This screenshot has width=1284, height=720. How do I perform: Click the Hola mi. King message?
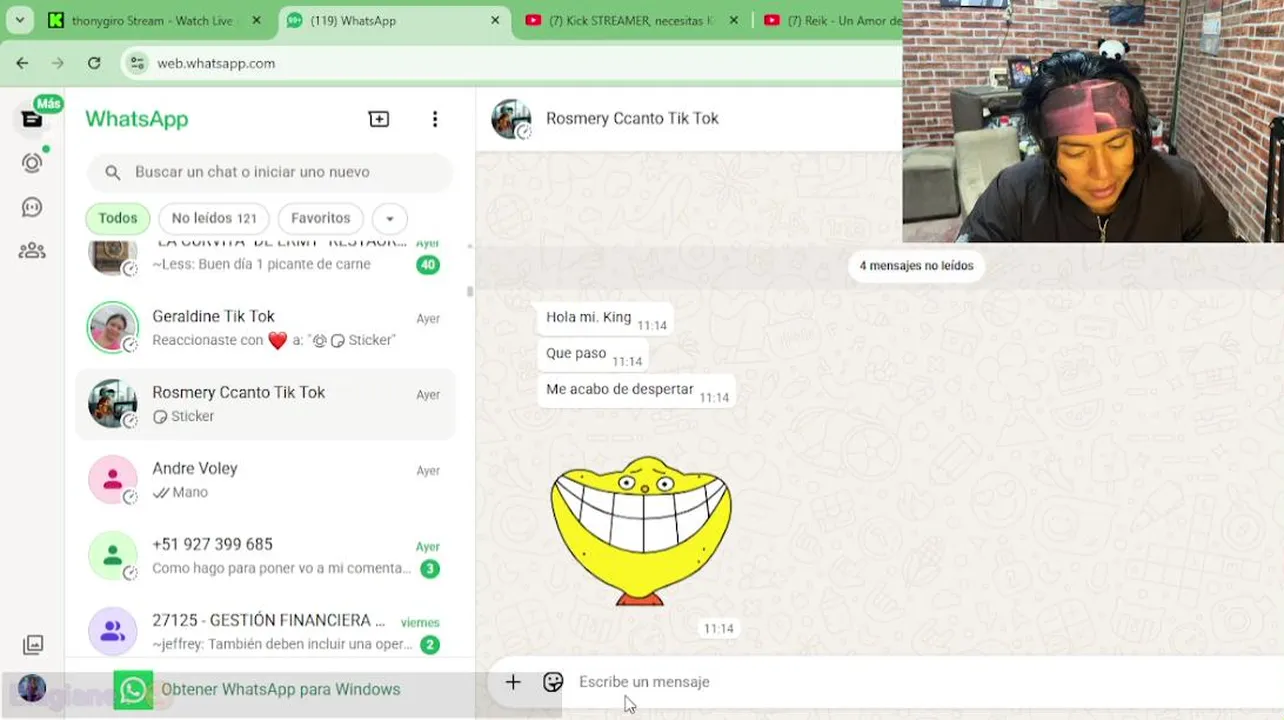604,319
